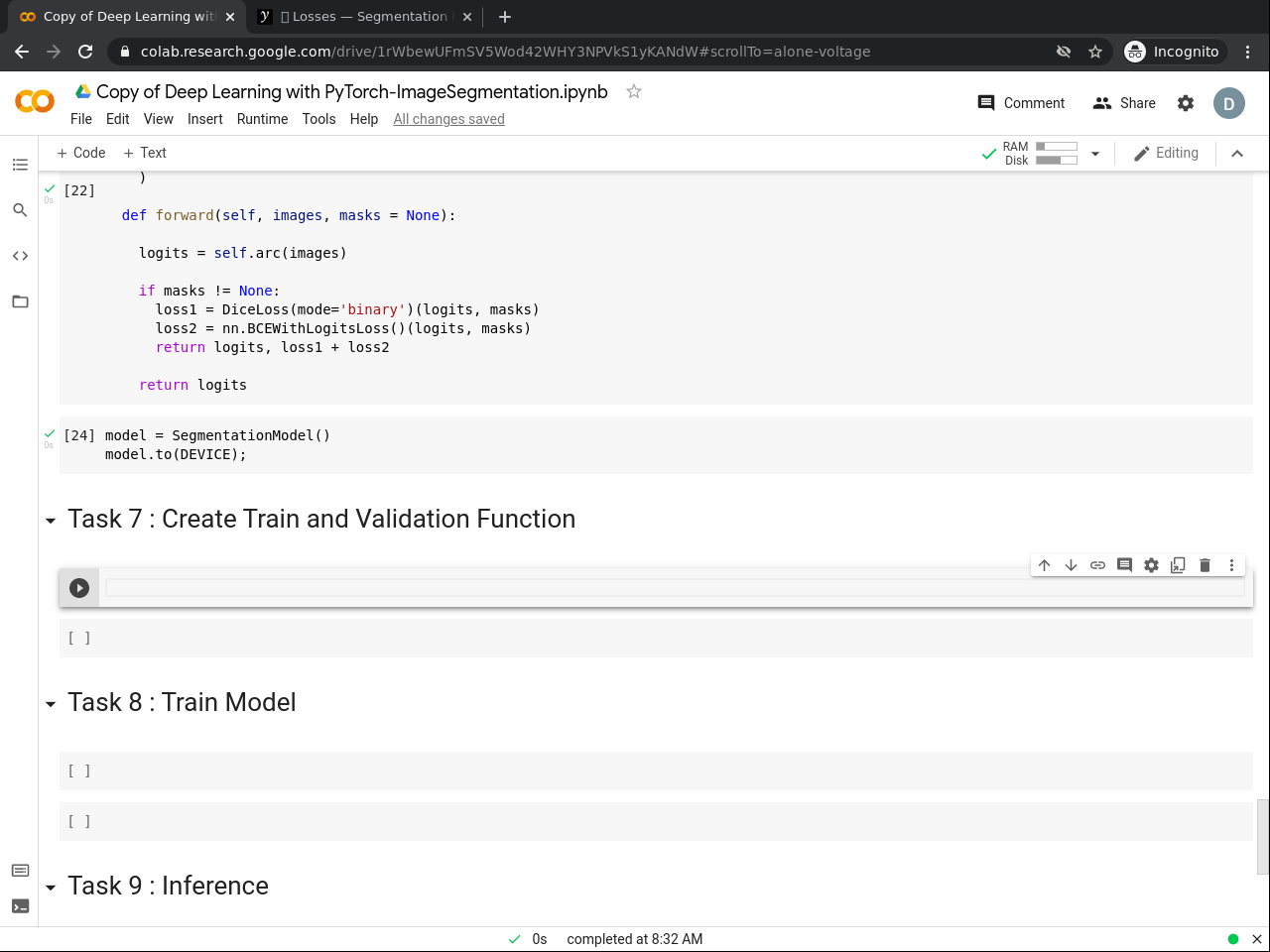Toggle header visibility with chevron
The image size is (1270, 952).
pyautogui.click(x=1237, y=154)
